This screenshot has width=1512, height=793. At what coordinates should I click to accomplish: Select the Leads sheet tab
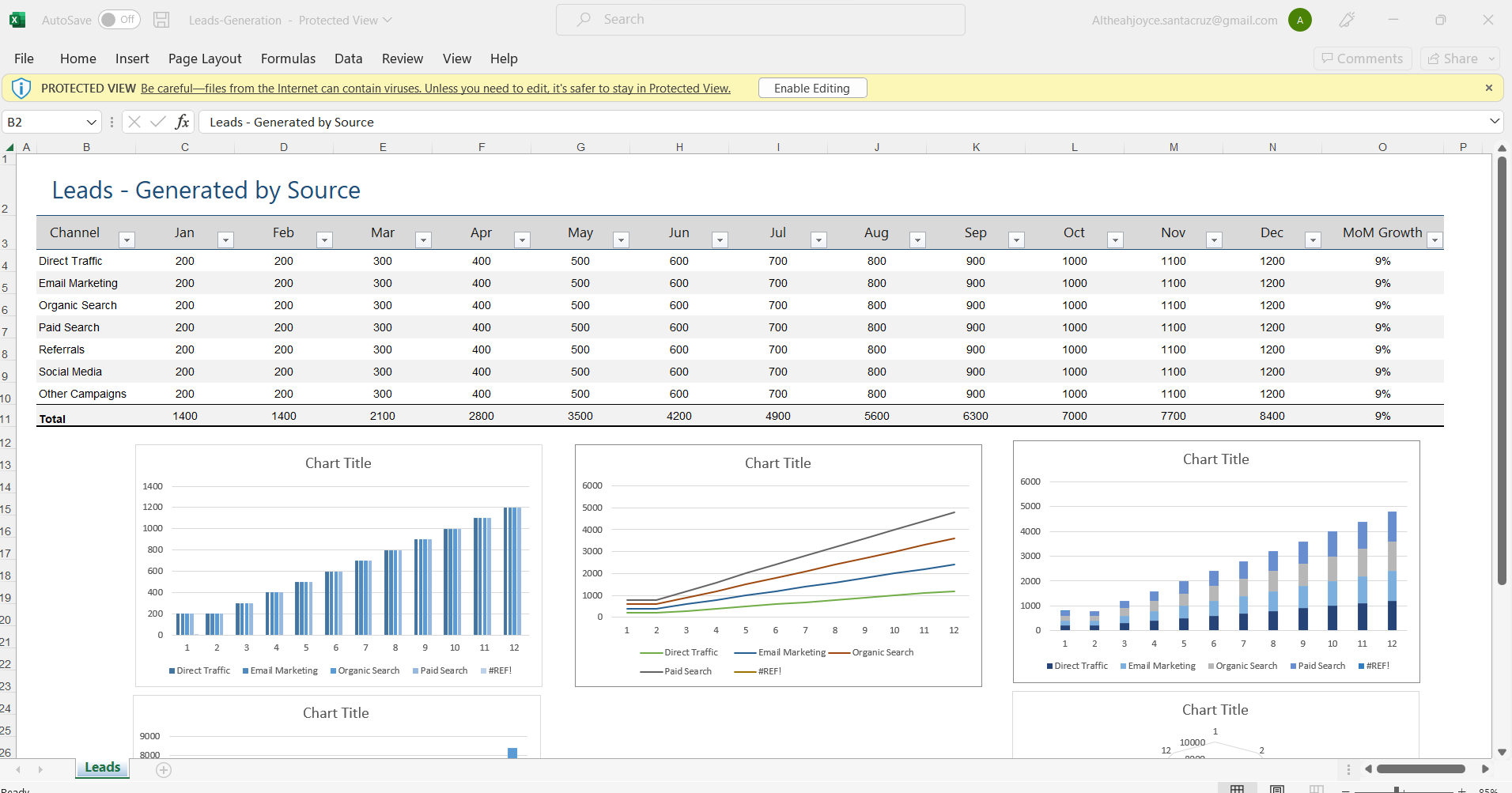[x=102, y=768]
